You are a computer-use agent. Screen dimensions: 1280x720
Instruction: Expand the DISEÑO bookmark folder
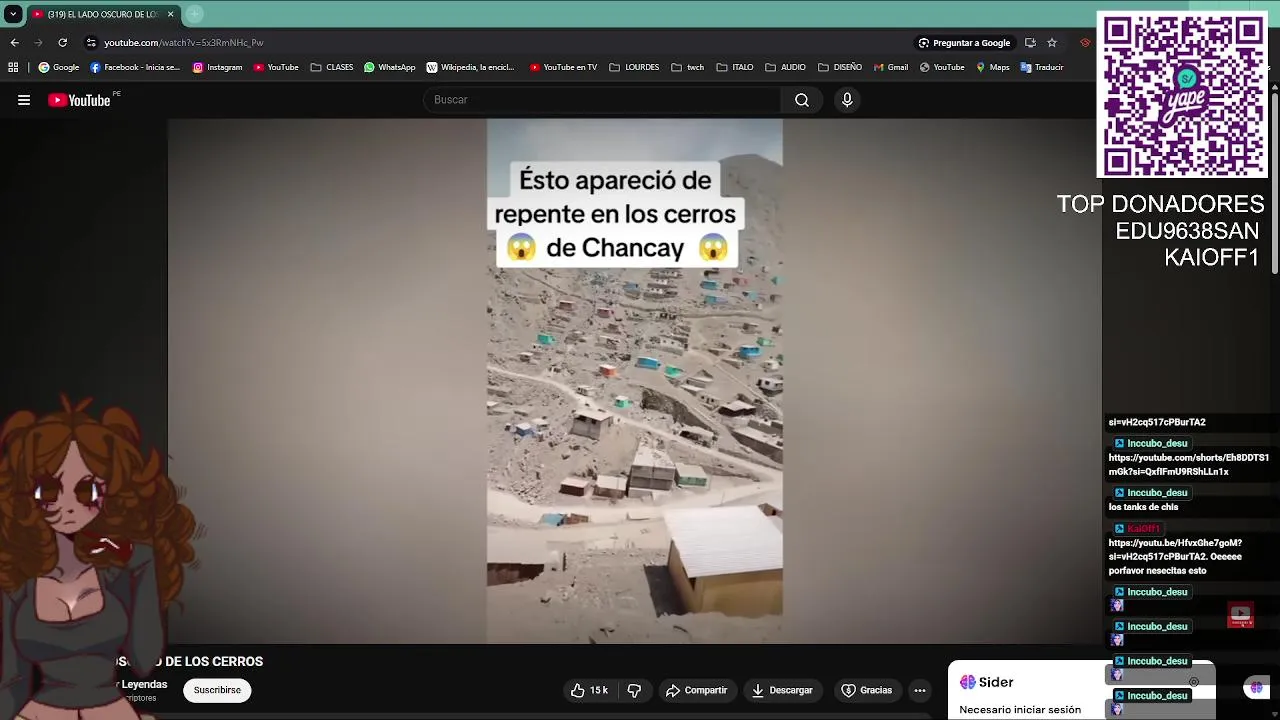click(840, 67)
